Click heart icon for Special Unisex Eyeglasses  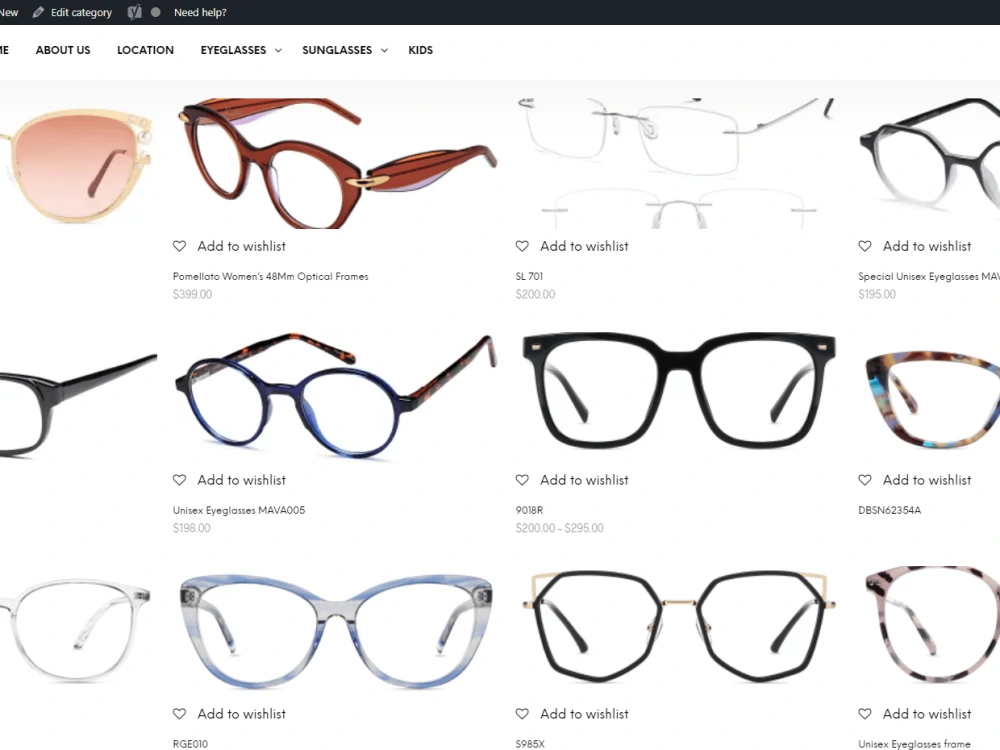point(865,246)
